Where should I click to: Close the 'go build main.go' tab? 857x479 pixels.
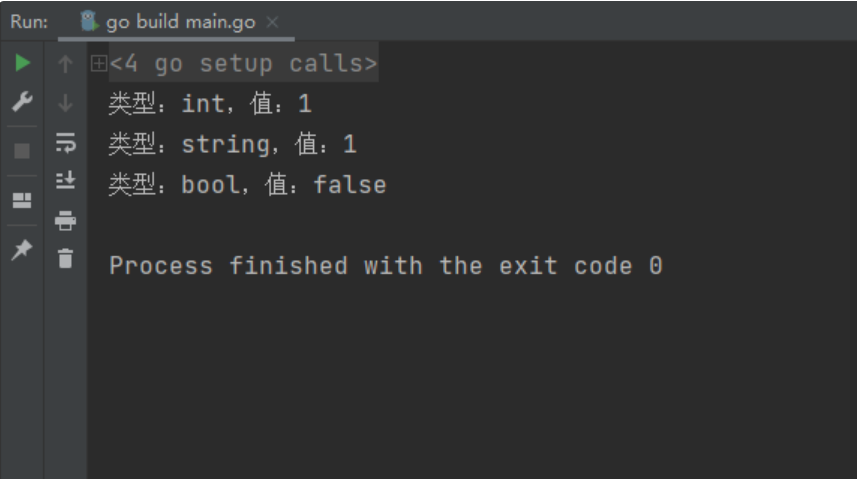pyautogui.click(x=272, y=22)
